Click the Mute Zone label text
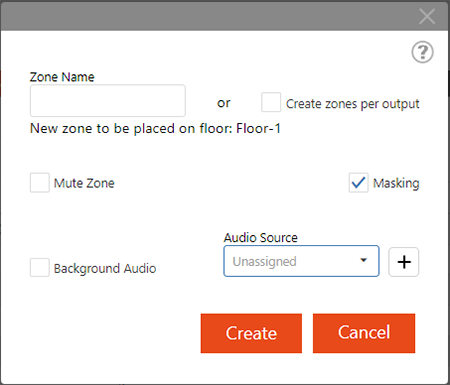This screenshot has height=385, width=450. pos(84,183)
